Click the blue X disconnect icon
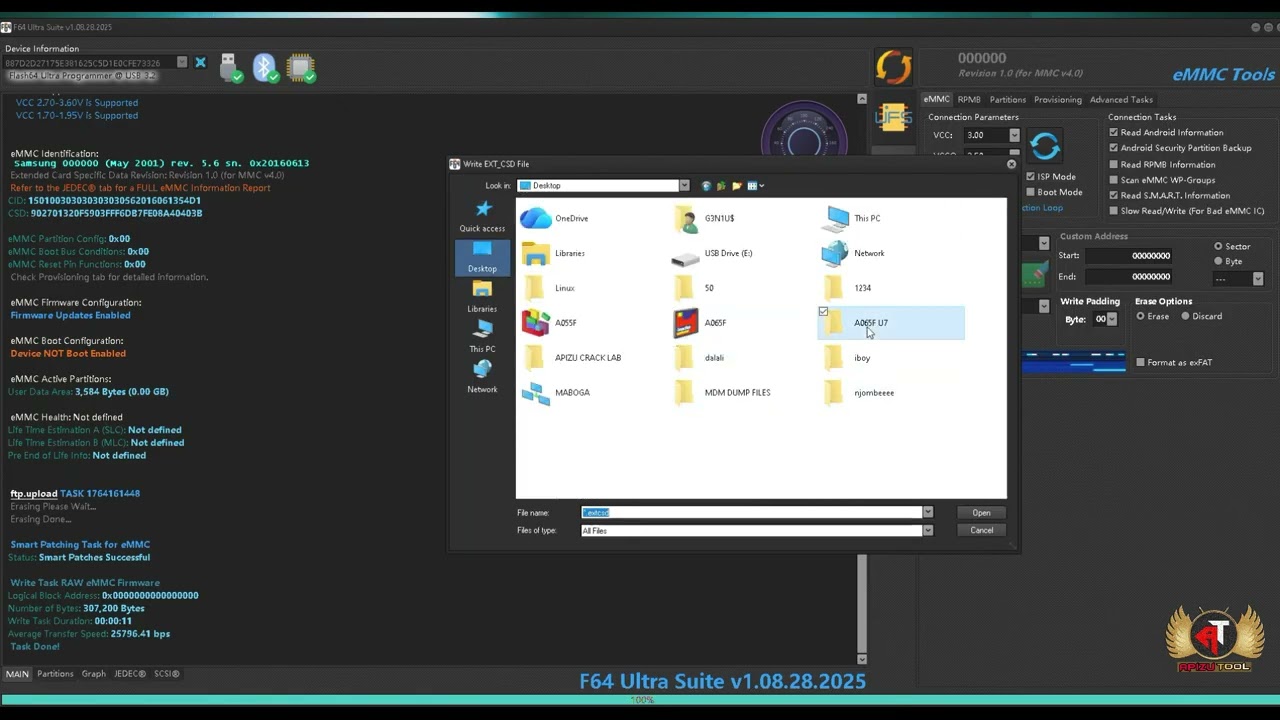 pyautogui.click(x=200, y=62)
